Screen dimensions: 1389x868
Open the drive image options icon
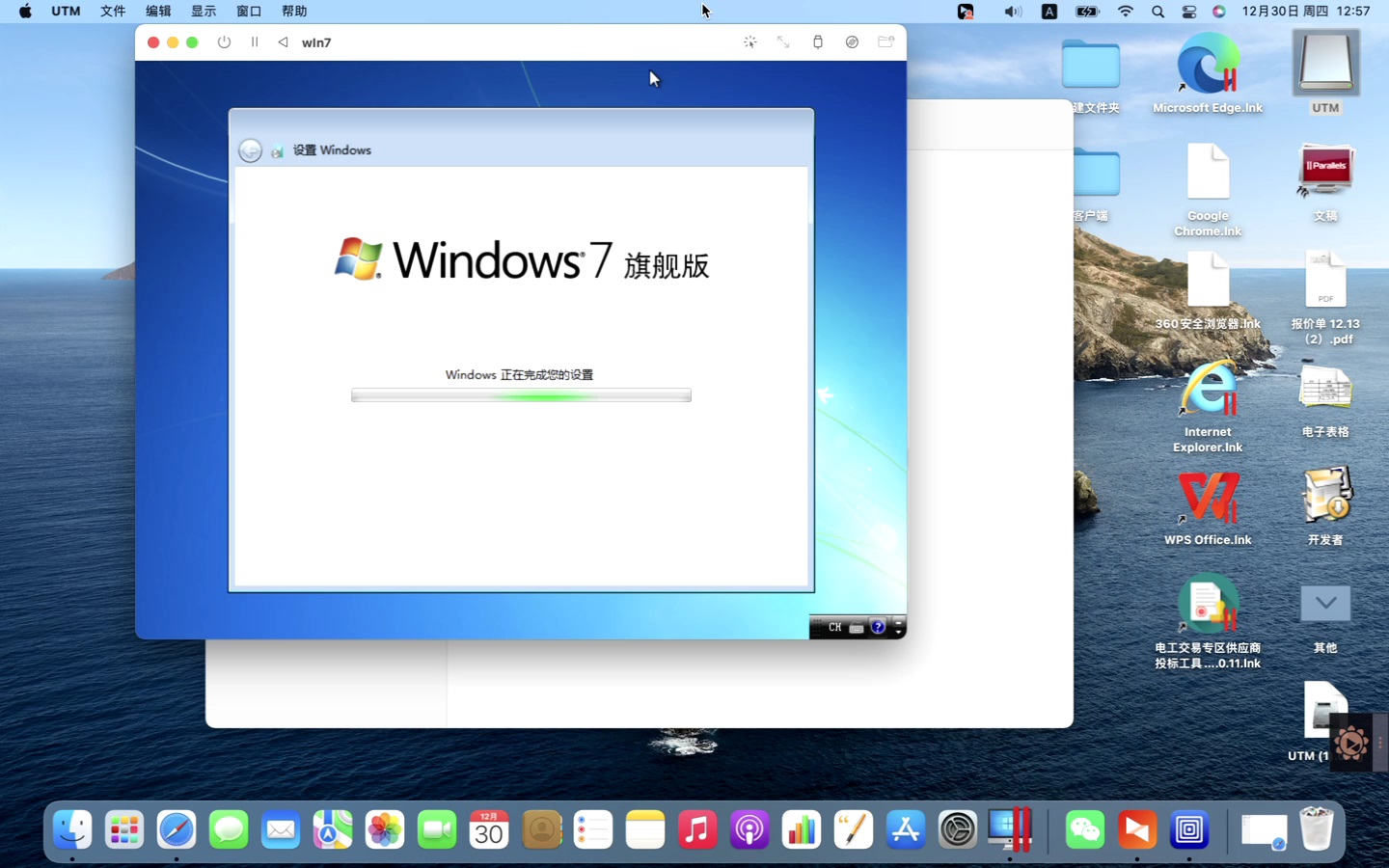[x=852, y=42]
